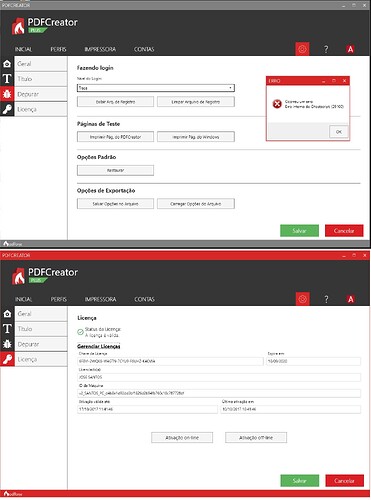The image size is (371, 500).
Task: Open the question mark help in lower window
Action: [326, 299]
